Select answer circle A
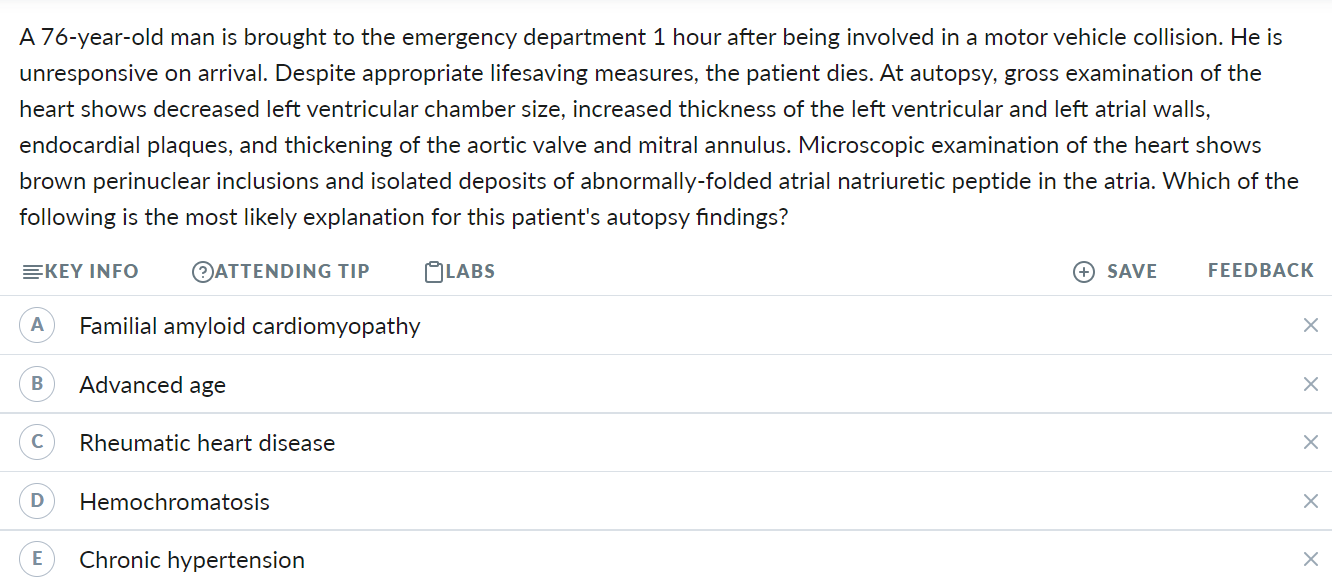The width and height of the screenshot is (1332, 579). (37, 325)
